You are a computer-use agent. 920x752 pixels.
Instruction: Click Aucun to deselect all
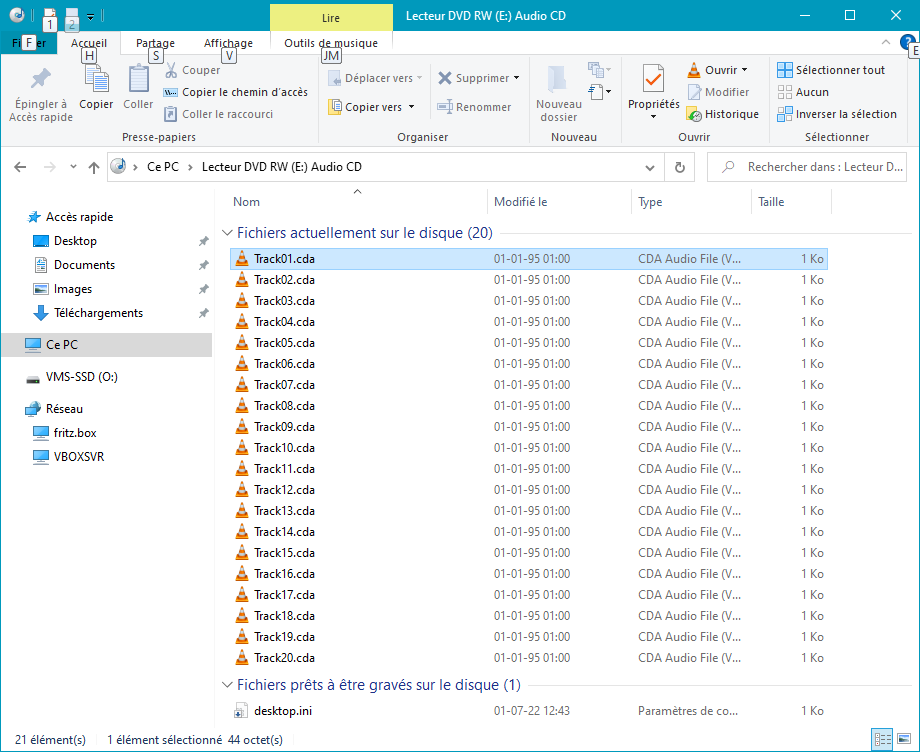803,92
